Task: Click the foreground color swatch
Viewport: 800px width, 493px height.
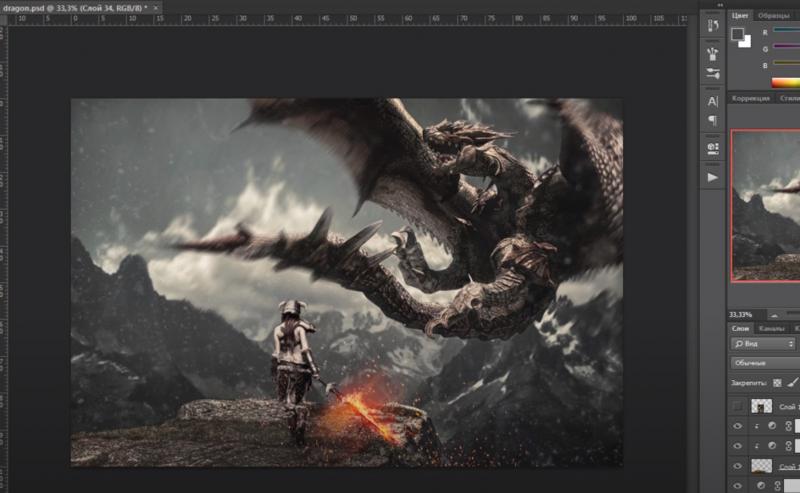Action: point(738,35)
